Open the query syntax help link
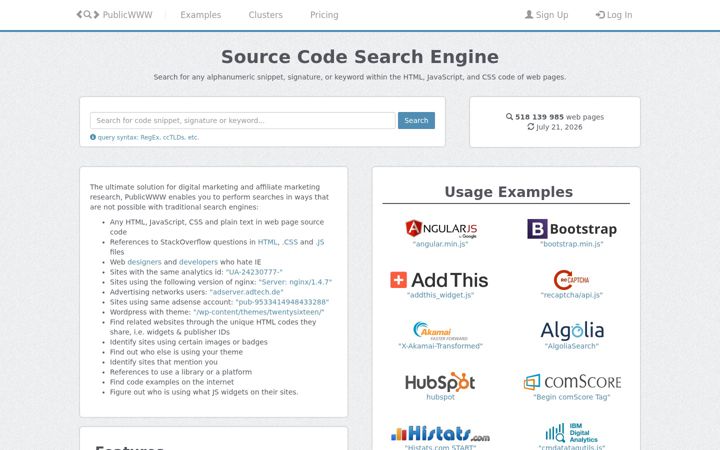Screen dimensions: 720x450 pos(148,137)
